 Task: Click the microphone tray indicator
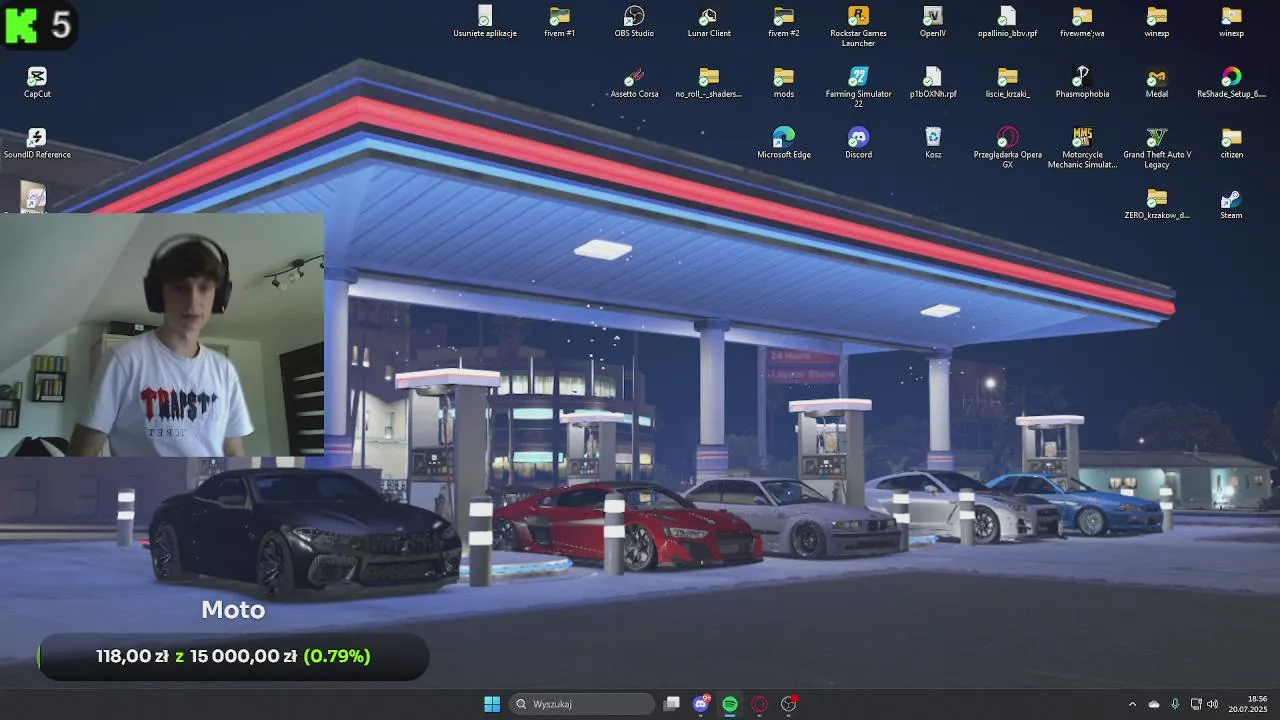1175,704
